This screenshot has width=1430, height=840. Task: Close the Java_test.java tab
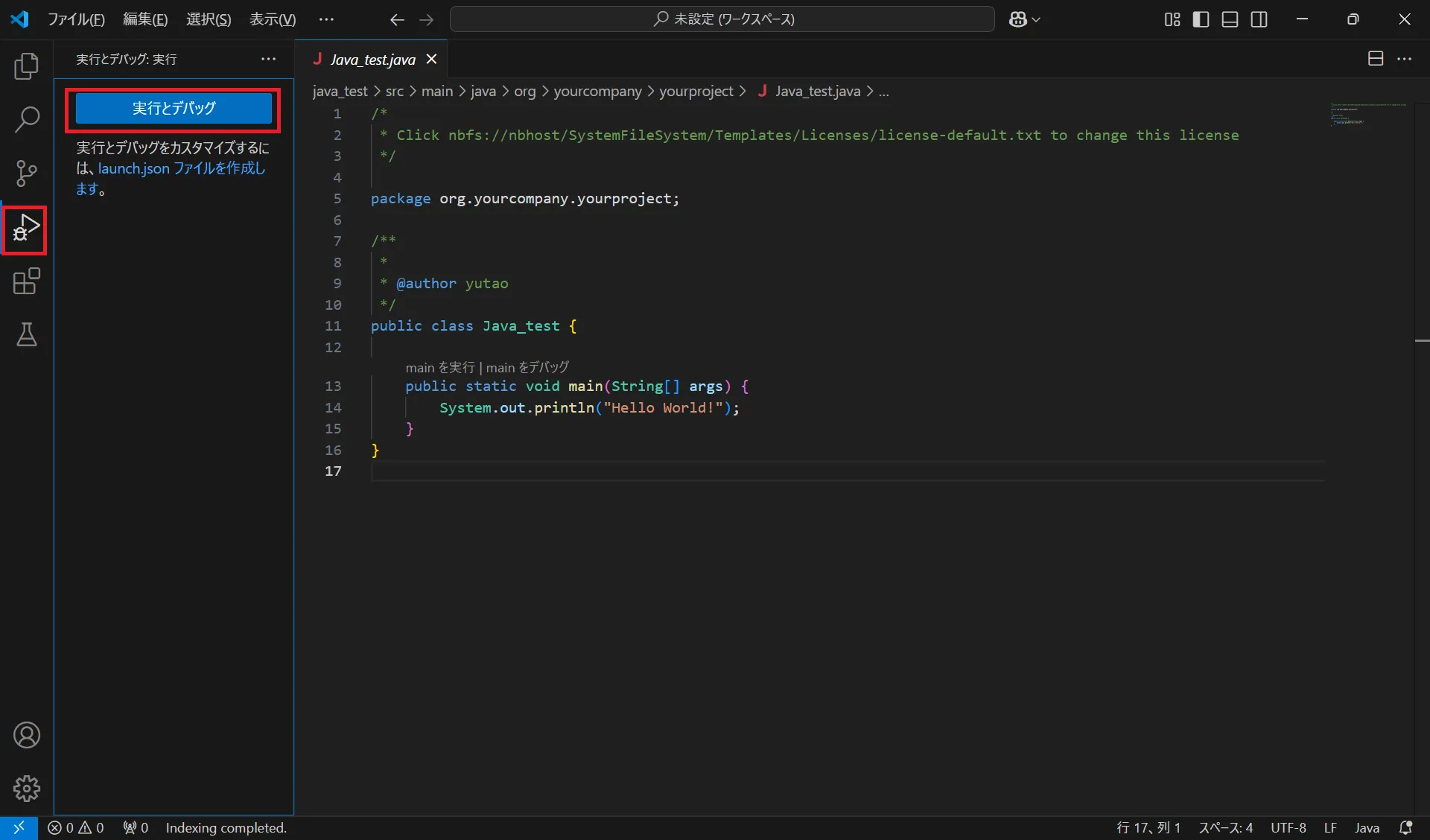pyautogui.click(x=431, y=59)
